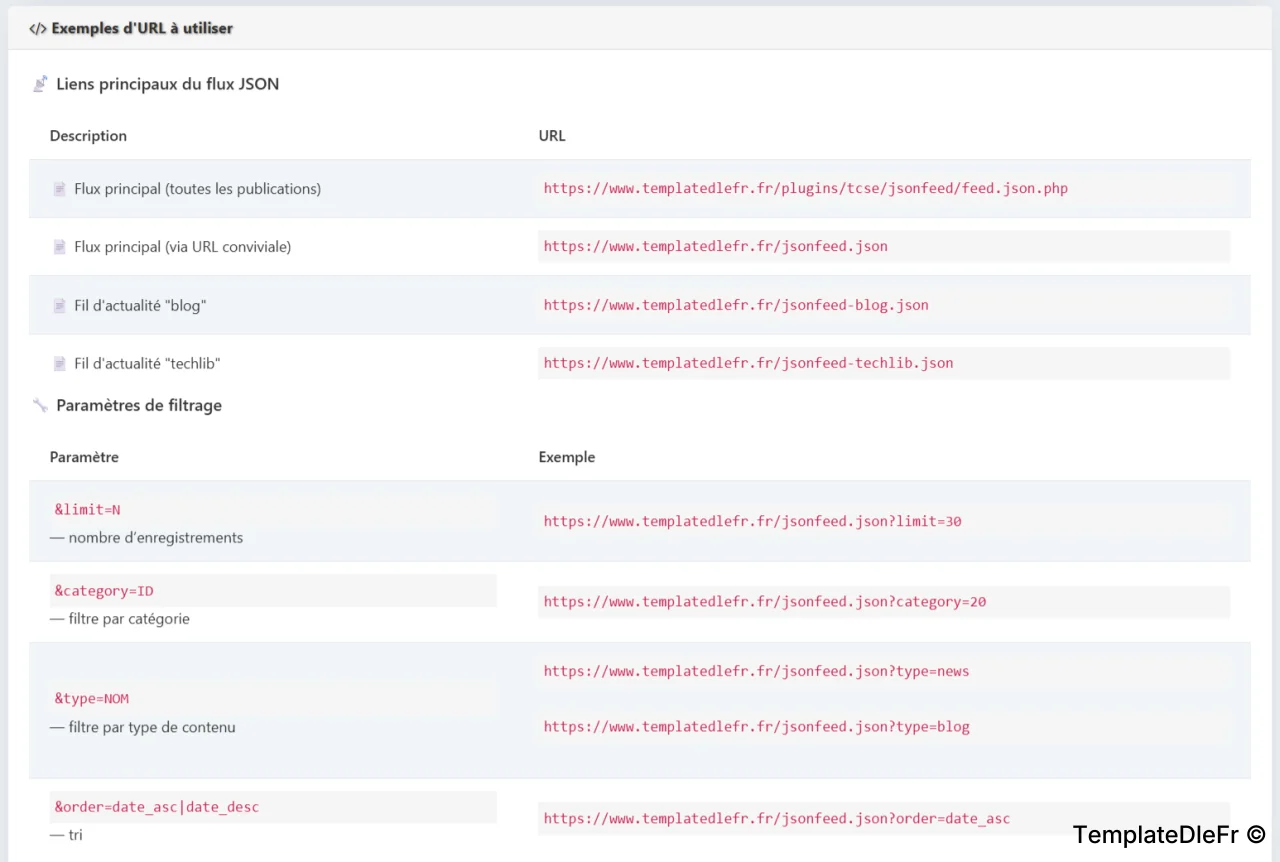Click the icon beside Liens principaux du flux JSON
Screen dimensions: 1280x862
click(x=40, y=84)
